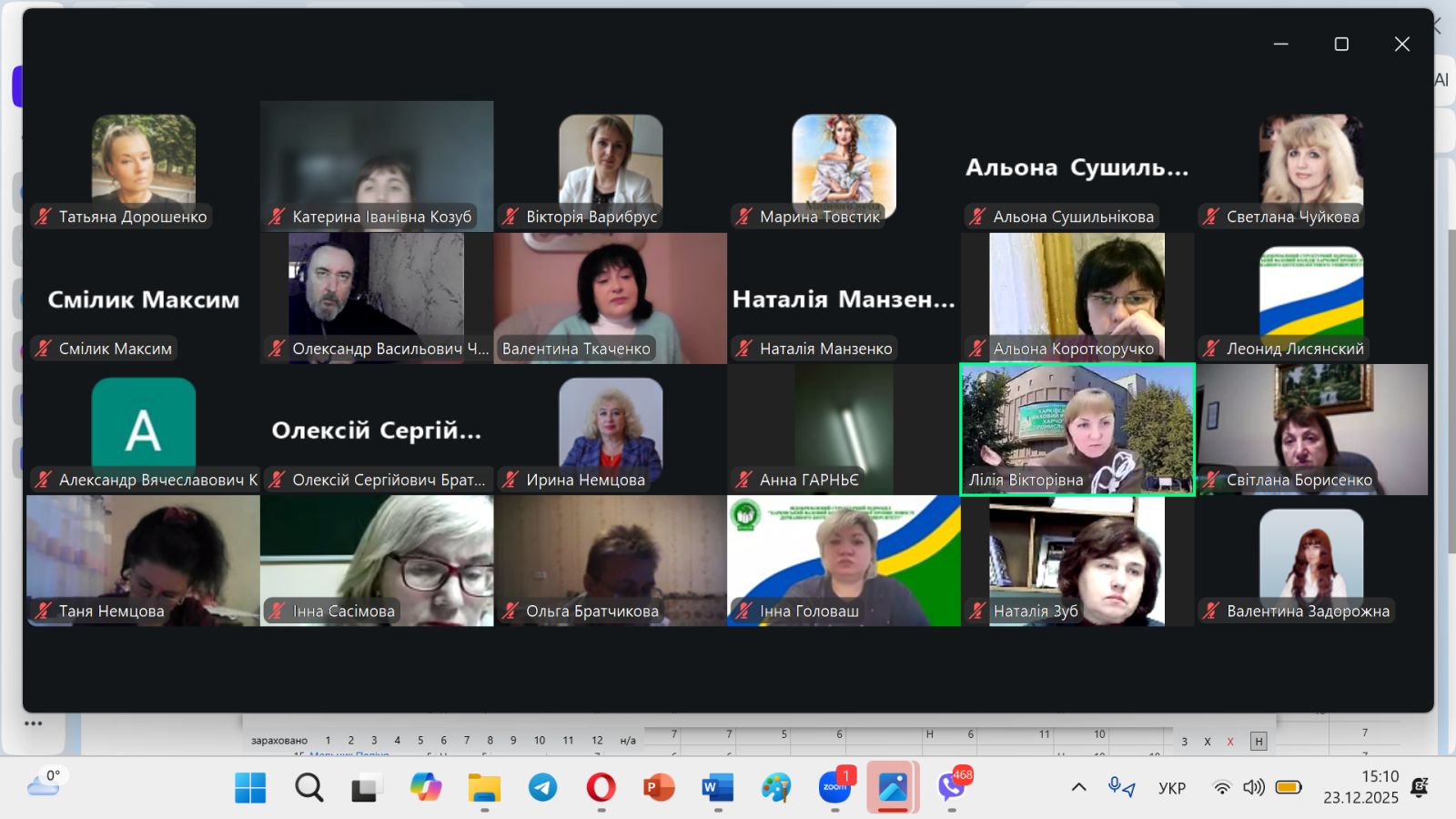Open Viber with 468 unread badge
Image resolution: width=1456 pixels, height=819 pixels.
(x=952, y=787)
